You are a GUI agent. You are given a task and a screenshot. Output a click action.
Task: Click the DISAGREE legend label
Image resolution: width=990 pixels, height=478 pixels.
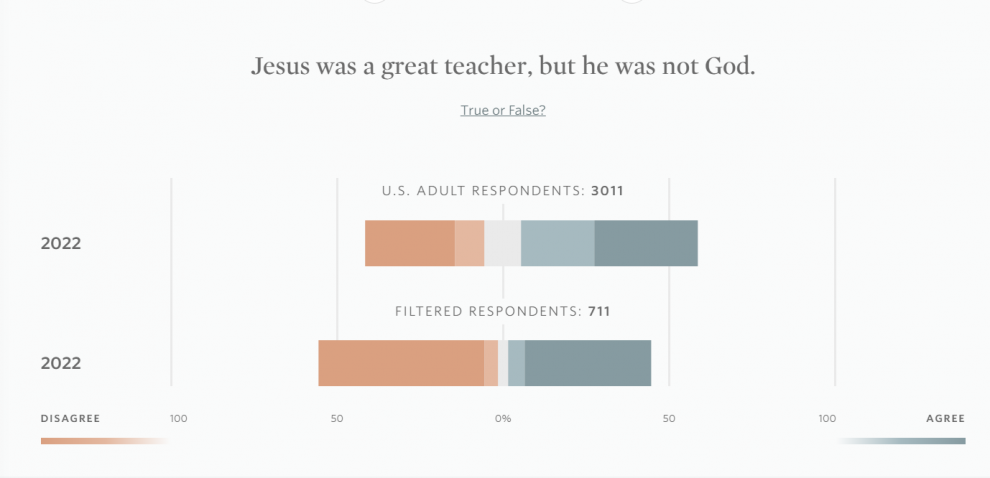pyautogui.click(x=70, y=418)
